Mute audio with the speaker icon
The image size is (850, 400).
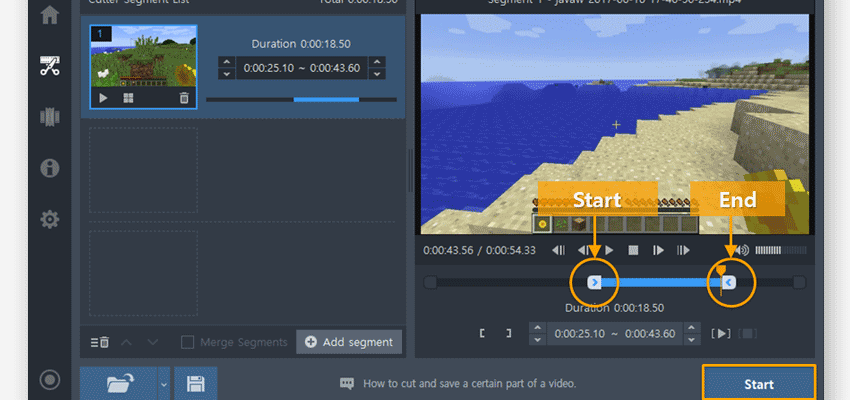click(743, 250)
